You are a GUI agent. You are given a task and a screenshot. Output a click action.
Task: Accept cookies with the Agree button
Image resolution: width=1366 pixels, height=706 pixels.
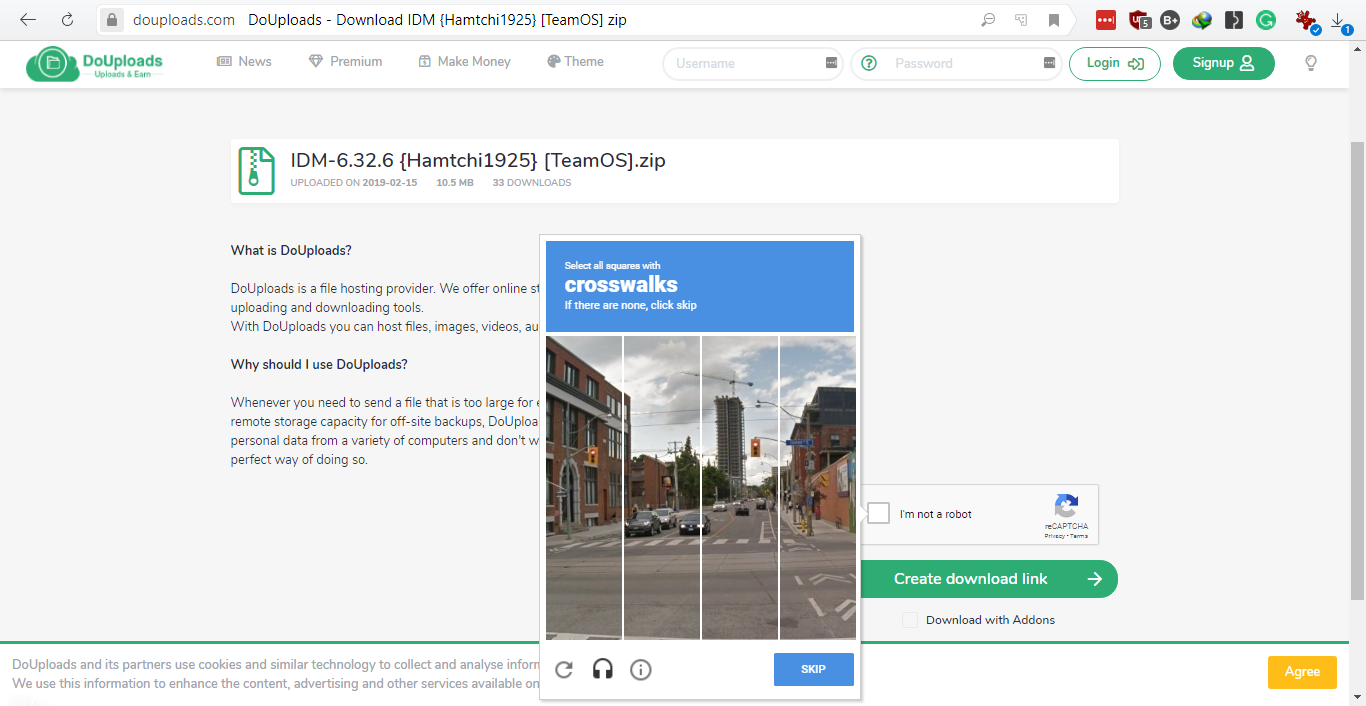(1302, 672)
